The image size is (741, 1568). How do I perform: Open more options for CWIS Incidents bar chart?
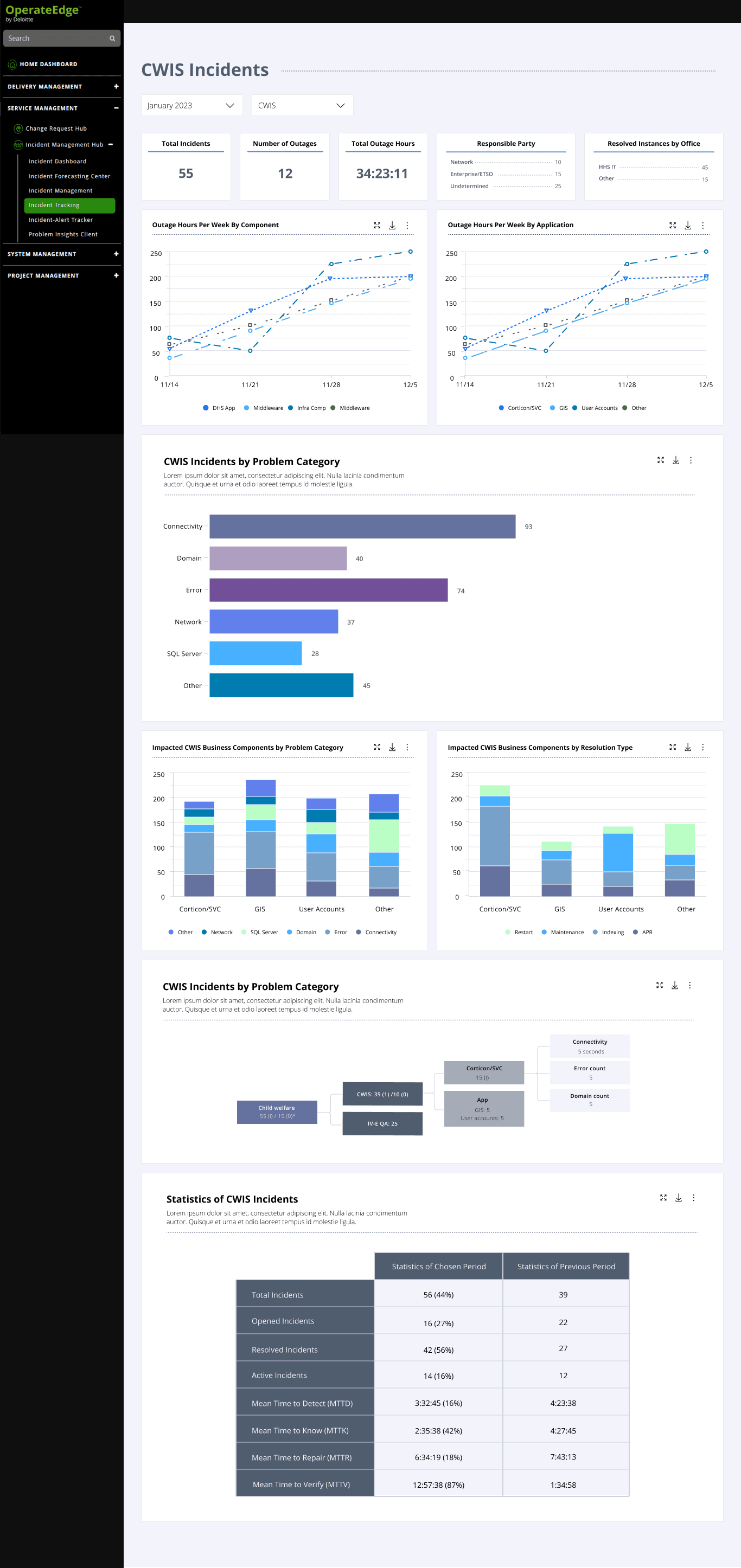click(691, 460)
